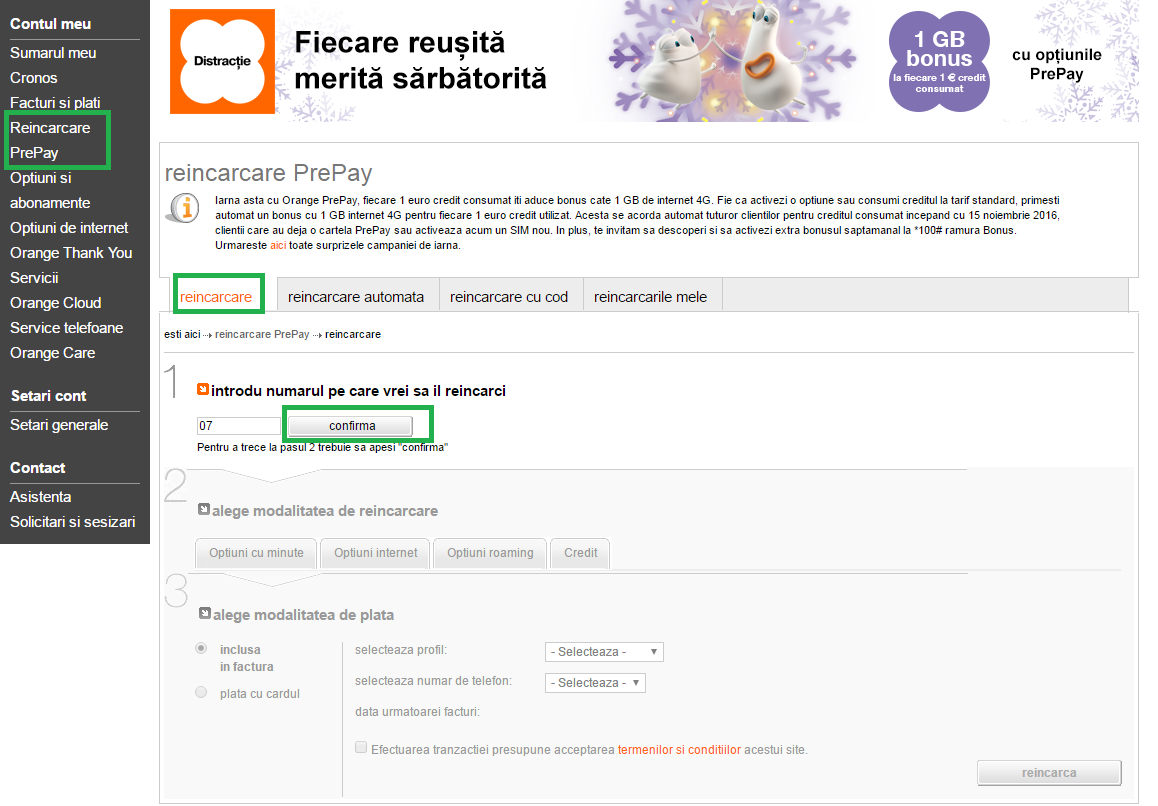Click the orange Distractie logo icon
1158x806 pixels.
[222, 61]
